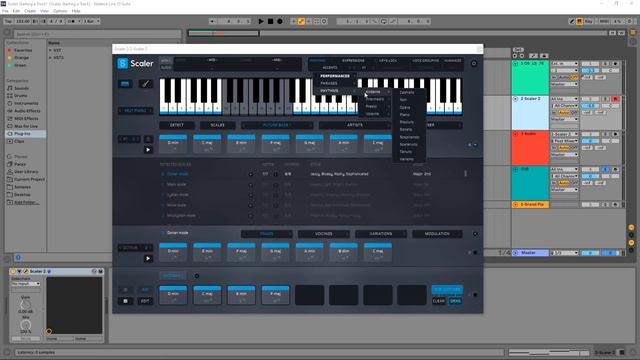The height and width of the screenshot is (360, 640).
Task: Toggle Ableton Draw Mode pencil
Action: (572, 21)
